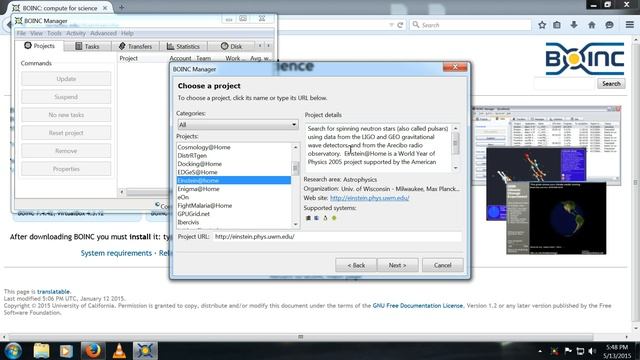The width and height of the screenshot is (640, 360).
Task: Click Firefox reload icon
Action: point(400,25)
